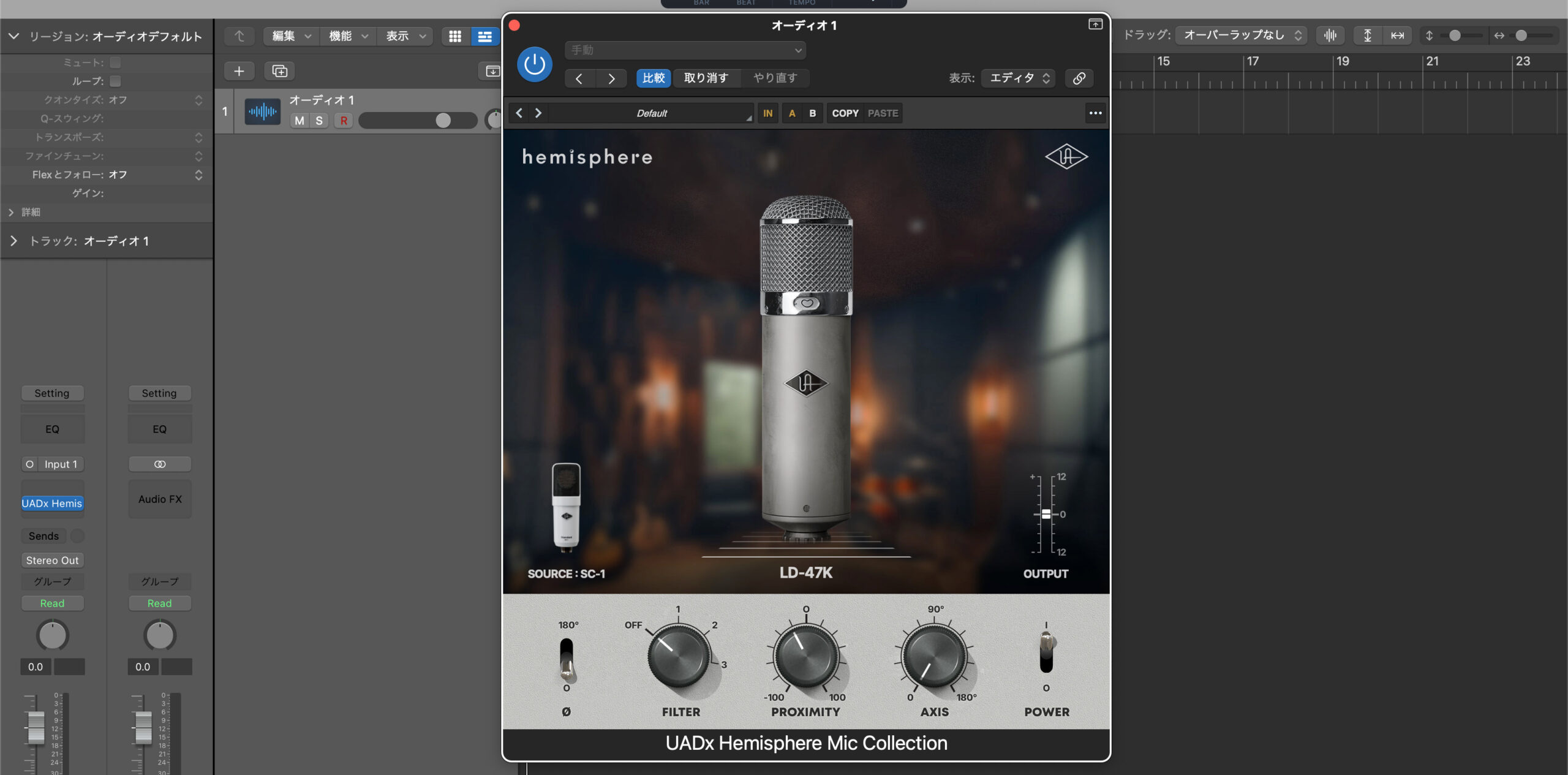Open the オーバーラップなし drag dropdown
Image resolution: width=1568 pixels, height=775 pixels.
(1241, 36)
